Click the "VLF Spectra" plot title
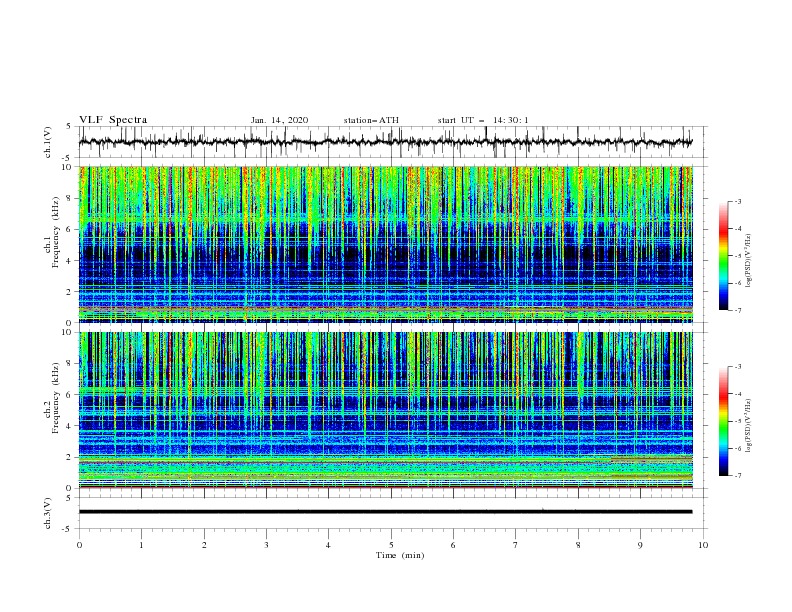The image size is (792, 612). point(113,120)
